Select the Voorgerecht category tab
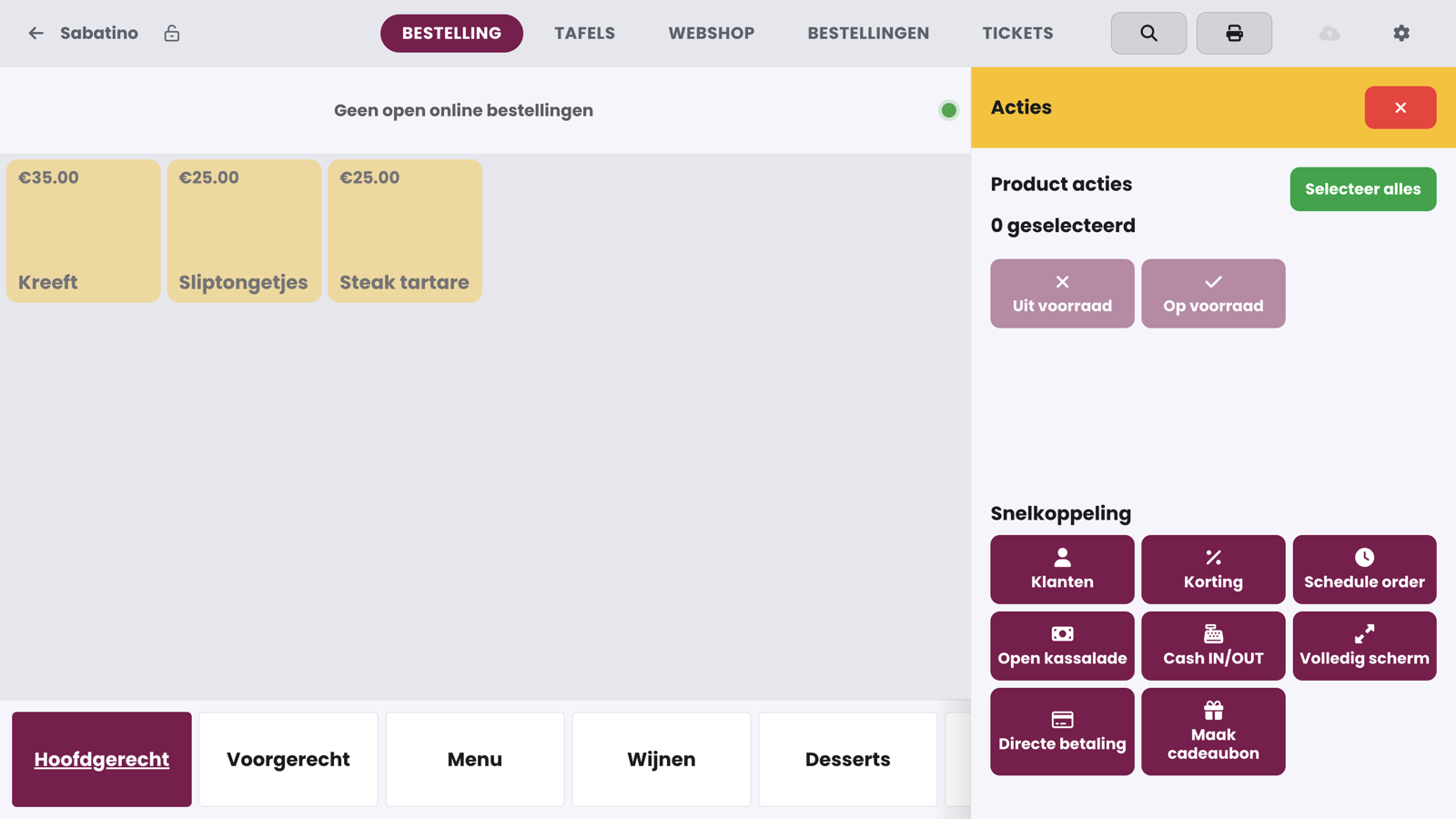The image size is (1456, 819). click(288, 759)
